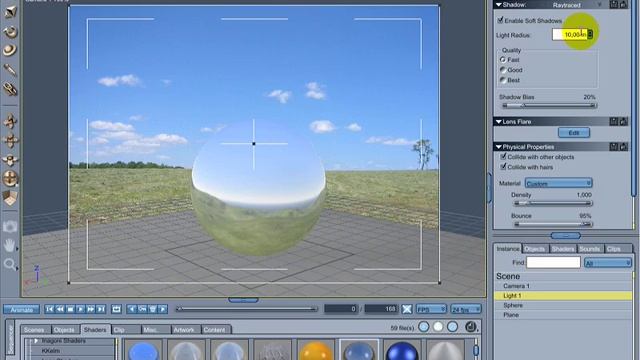Switch to the Scenes browser tab

point(34,330)
